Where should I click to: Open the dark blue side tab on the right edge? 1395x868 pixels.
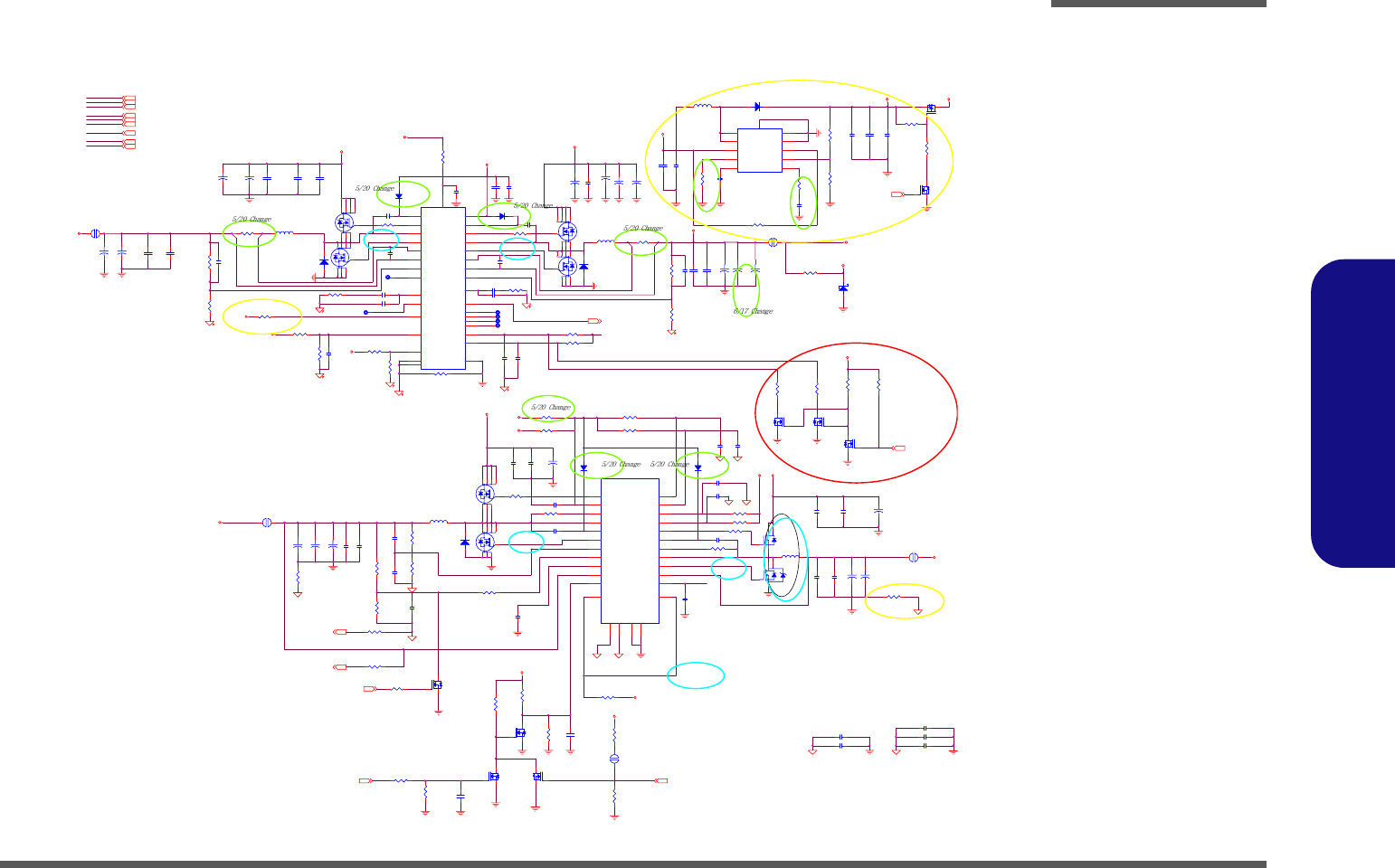coord(1352,414)
